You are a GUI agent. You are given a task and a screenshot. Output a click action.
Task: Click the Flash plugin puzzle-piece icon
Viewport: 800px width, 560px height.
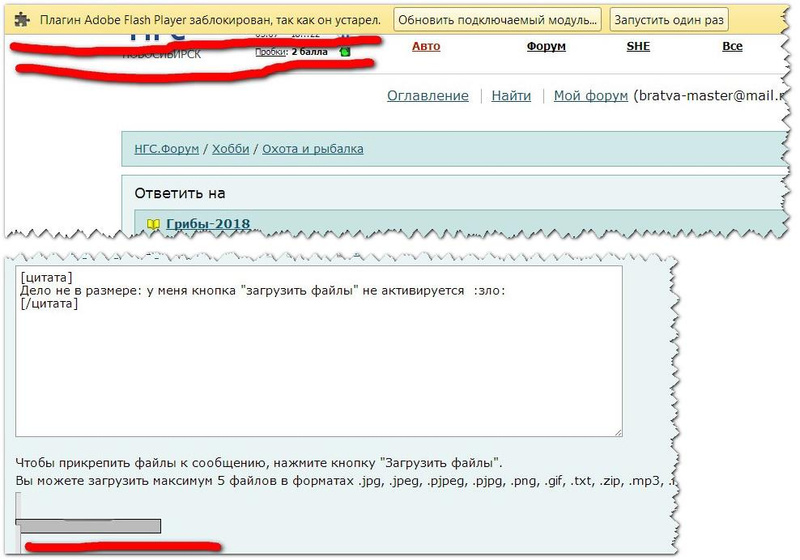[x=22, y=20]
